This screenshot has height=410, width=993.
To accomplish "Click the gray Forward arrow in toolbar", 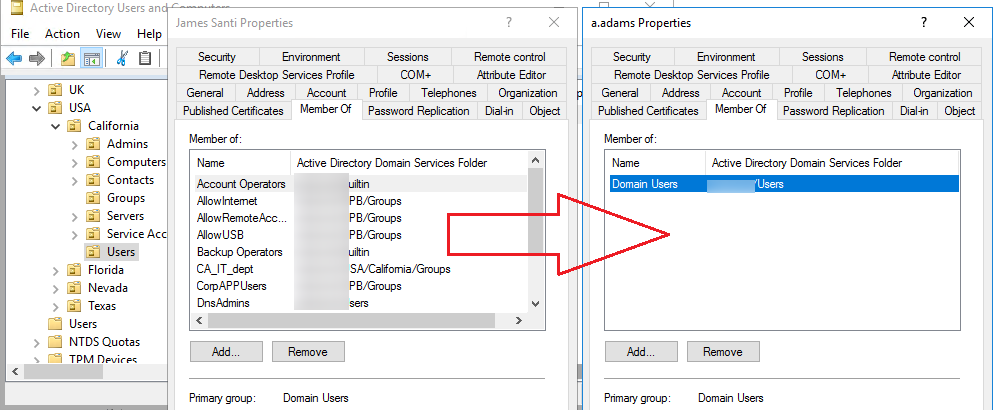I will 37,59.
